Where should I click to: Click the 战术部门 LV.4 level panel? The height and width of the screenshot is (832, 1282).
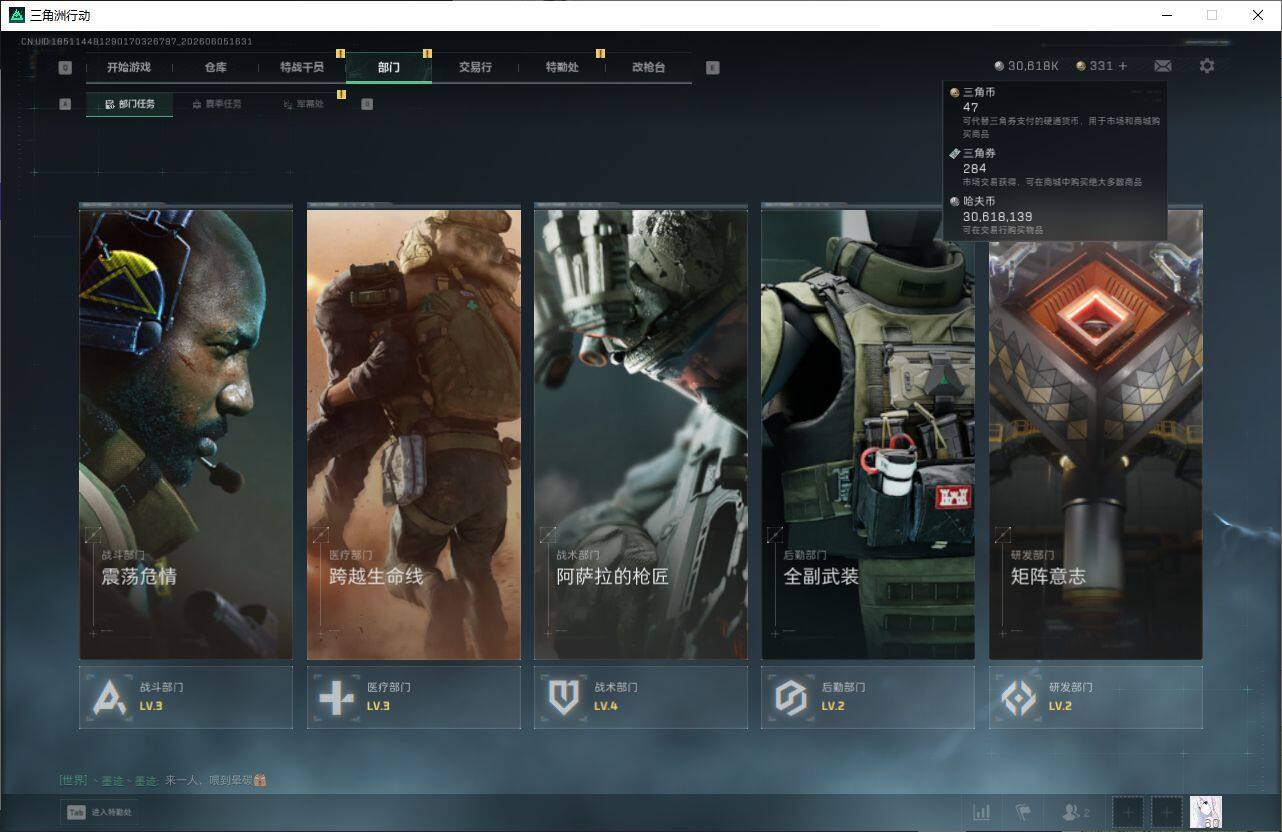click(x=641, y=697)
